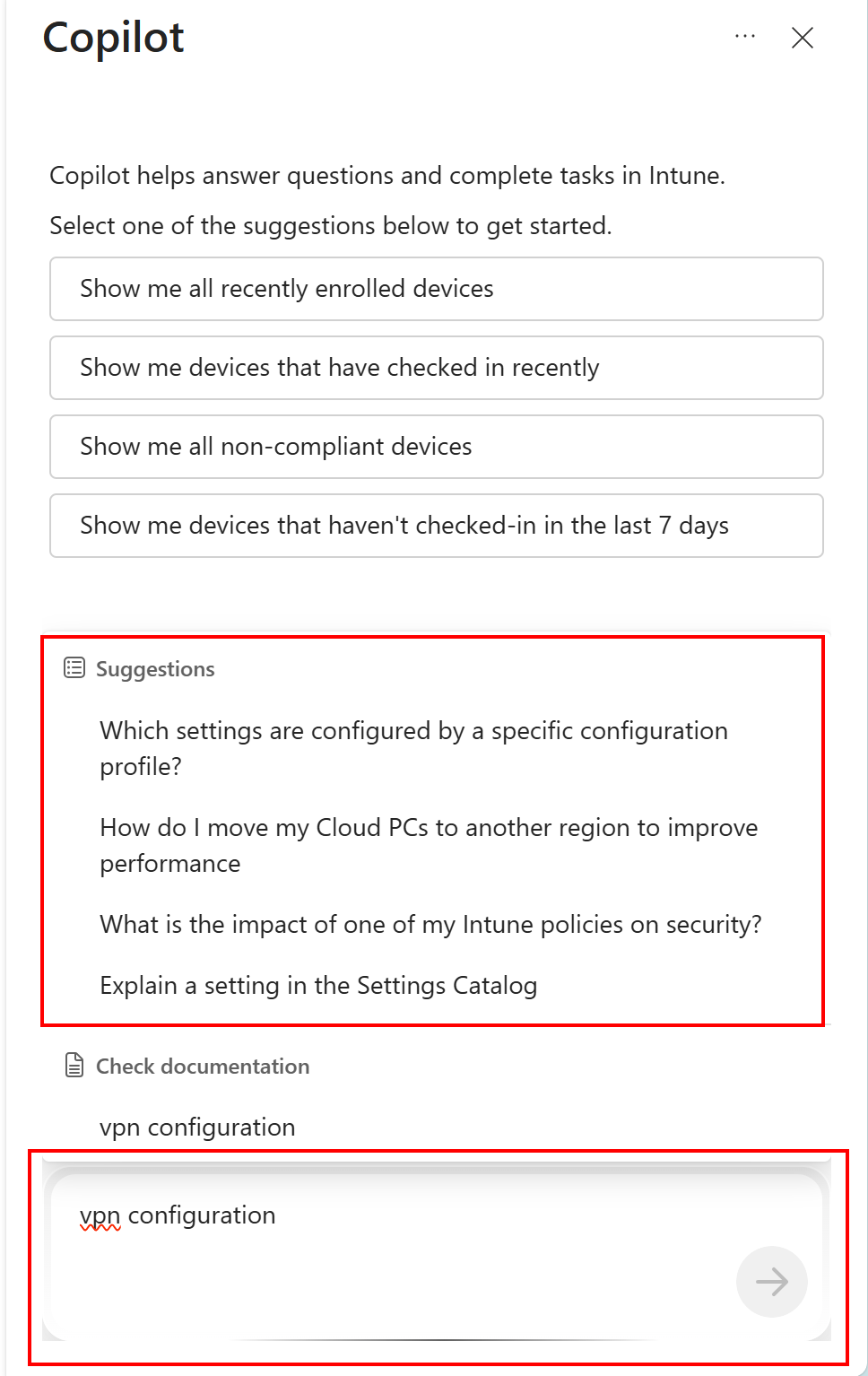Choose 'Which settings are configured by a specific configuration profile?'
This screenshot has width=868, height=1376.
[412, 748]
